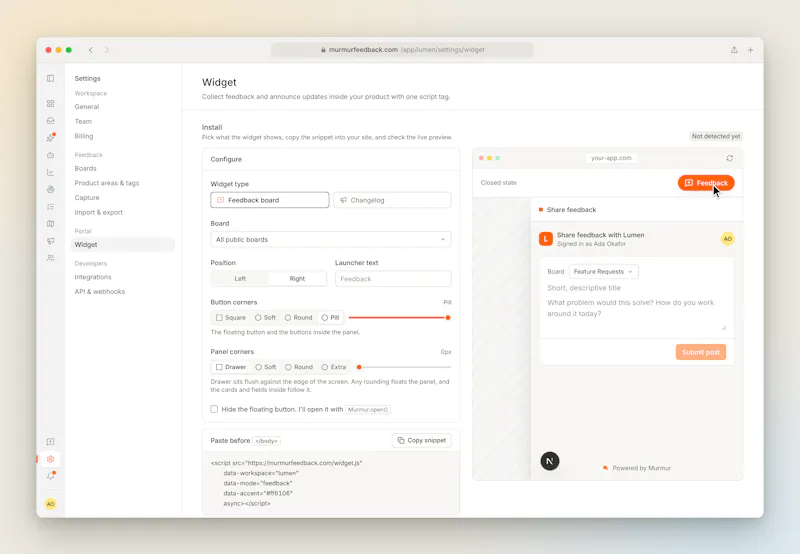The image size is (800, 554).
Task: Click the orange Feedback launcher button
Action: coord(706,183)
